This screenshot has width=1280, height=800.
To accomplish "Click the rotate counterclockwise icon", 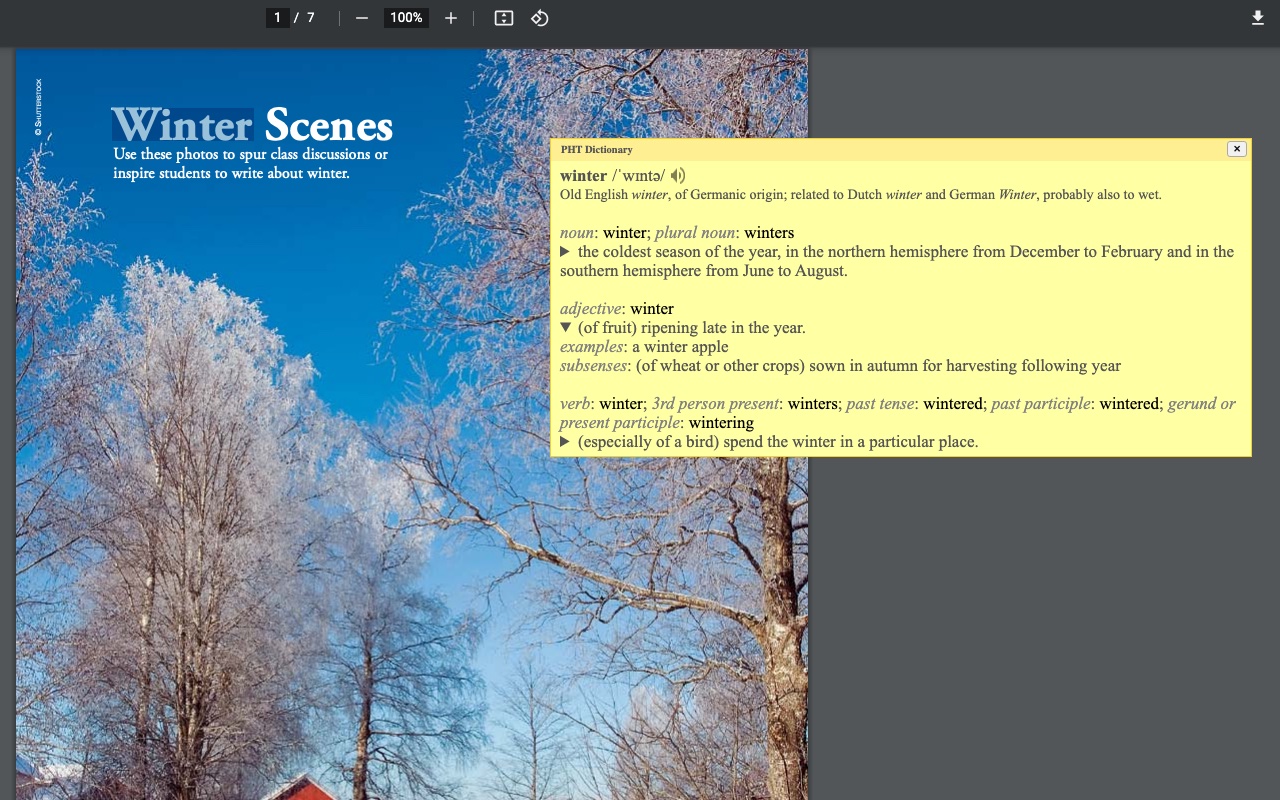I will pos(539,17).
